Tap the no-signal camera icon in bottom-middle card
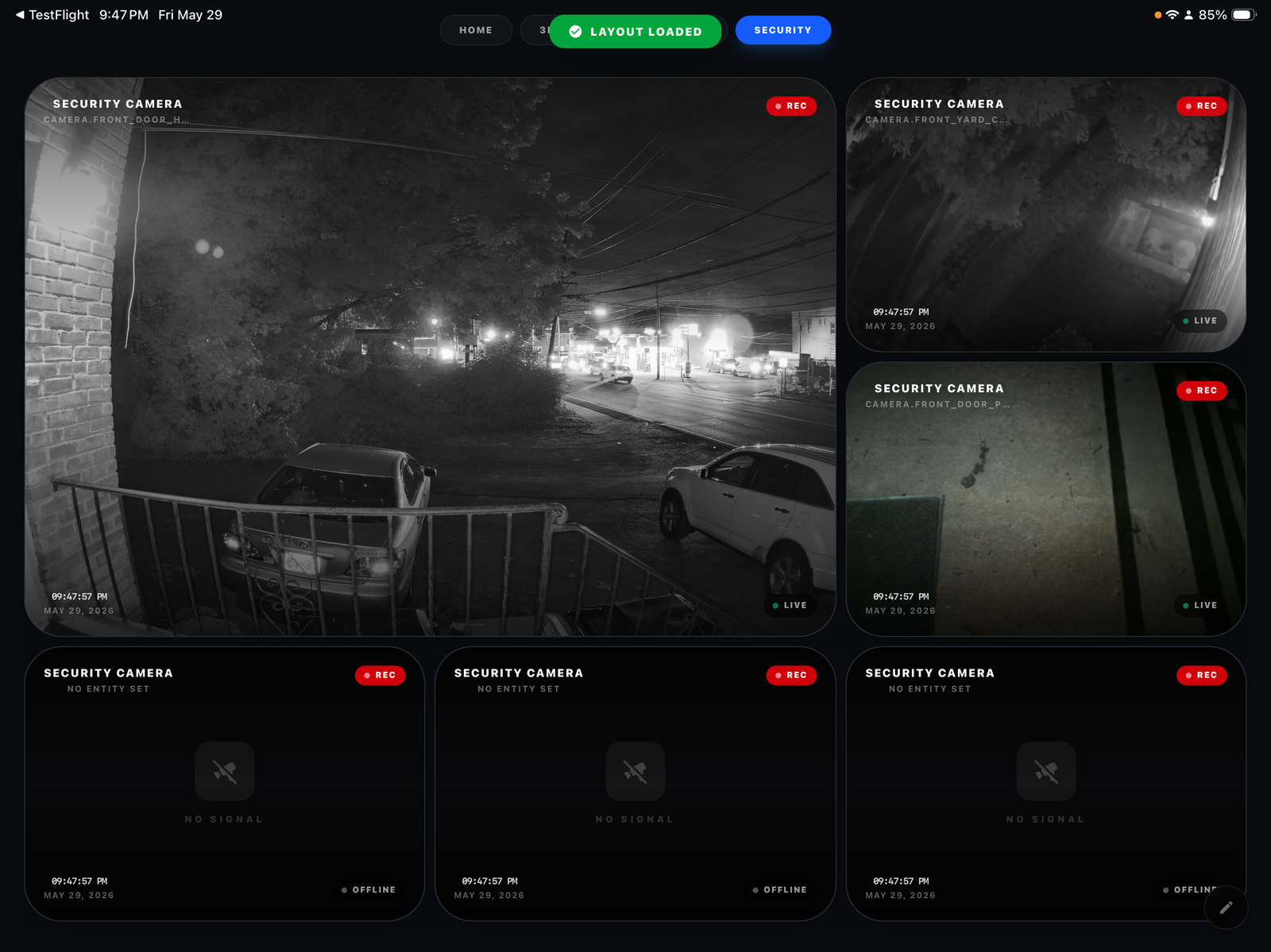 pyautogui.click(x=635, y=771)
